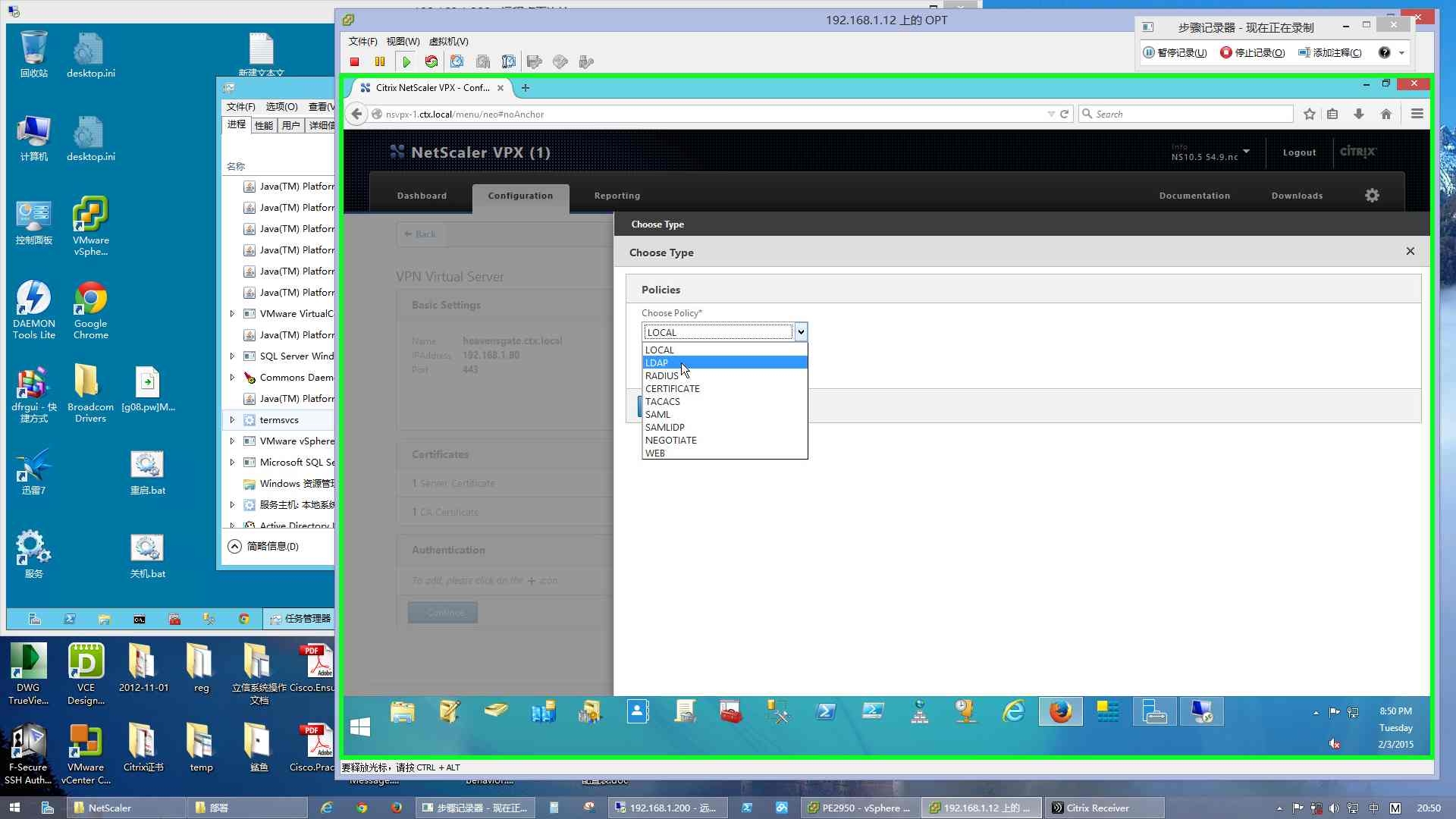Image resolution: width=1456 pixels, height=819 pixels.
Task: Click 停止记录 in Steps Recorder
Action: point(1253,52)
